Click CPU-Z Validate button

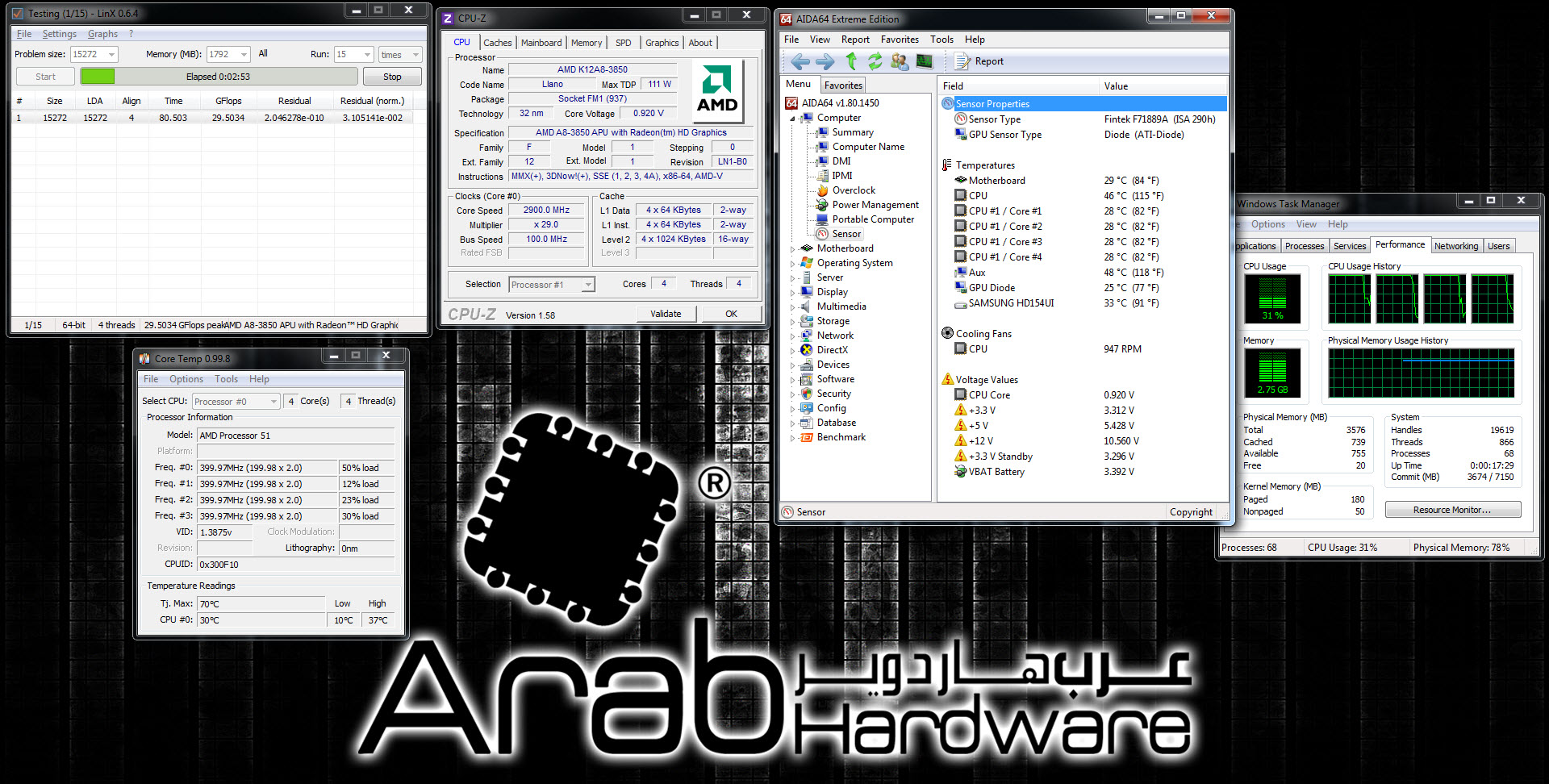pos(666,314)
